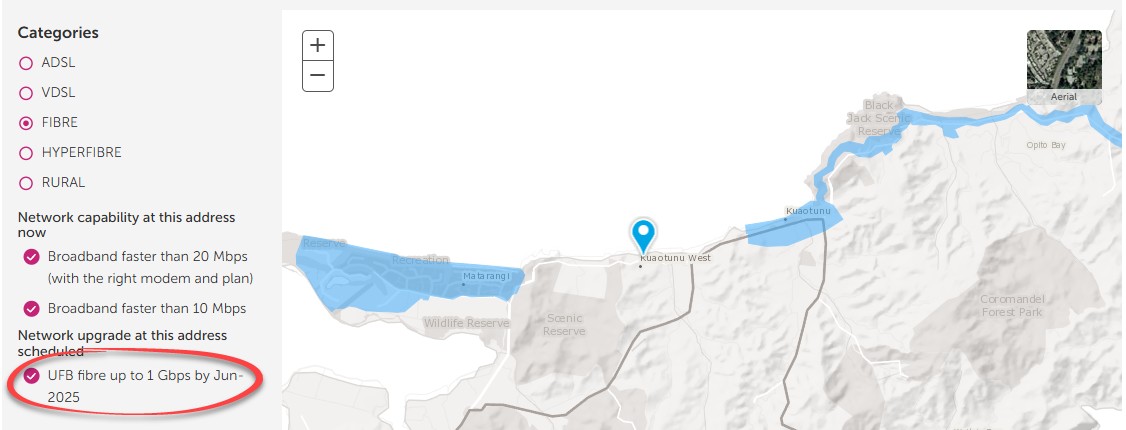Image resolution: width=1126 pixels, height=430 pixels.
Task: Select the ADSL radio button
Action: tap(26, 63)
